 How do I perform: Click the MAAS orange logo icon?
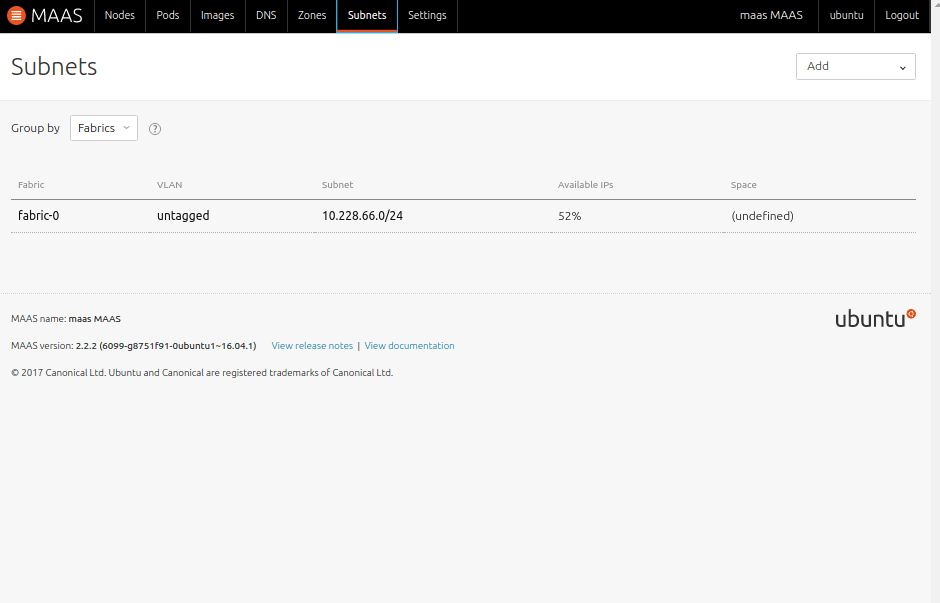pyautogui.click(x=16, y=16)
